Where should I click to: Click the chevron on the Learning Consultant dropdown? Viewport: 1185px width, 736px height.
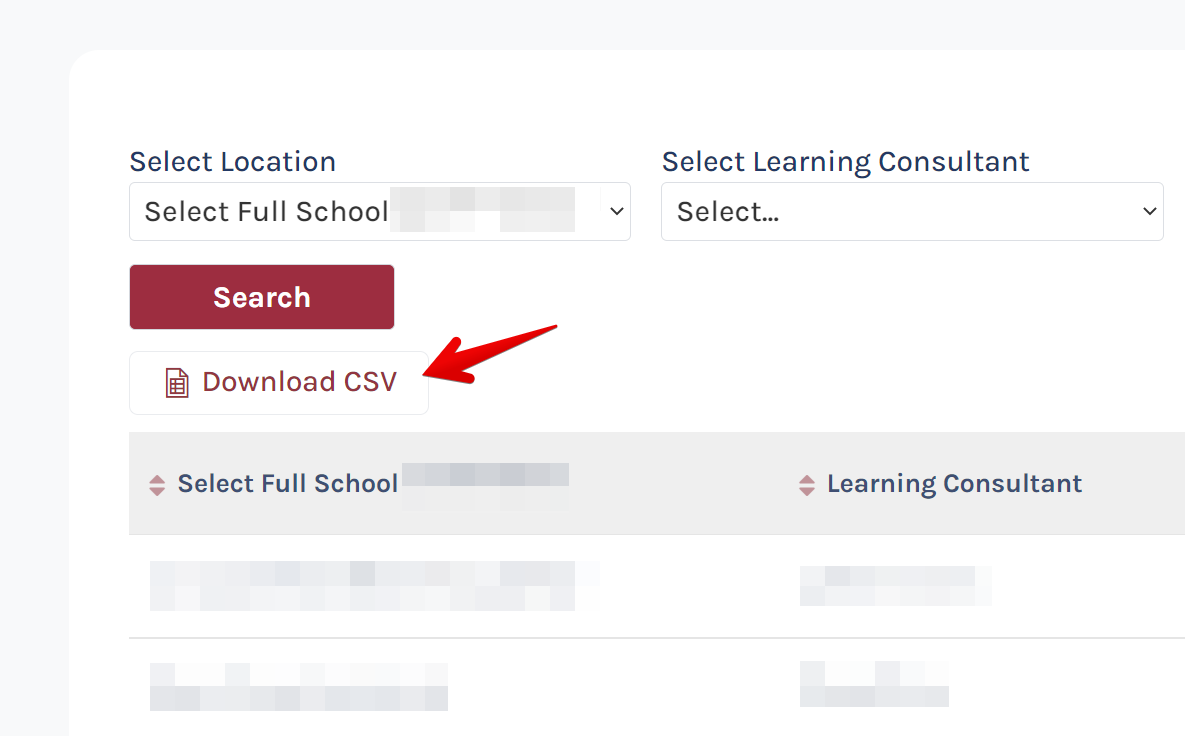point(1148,211)
